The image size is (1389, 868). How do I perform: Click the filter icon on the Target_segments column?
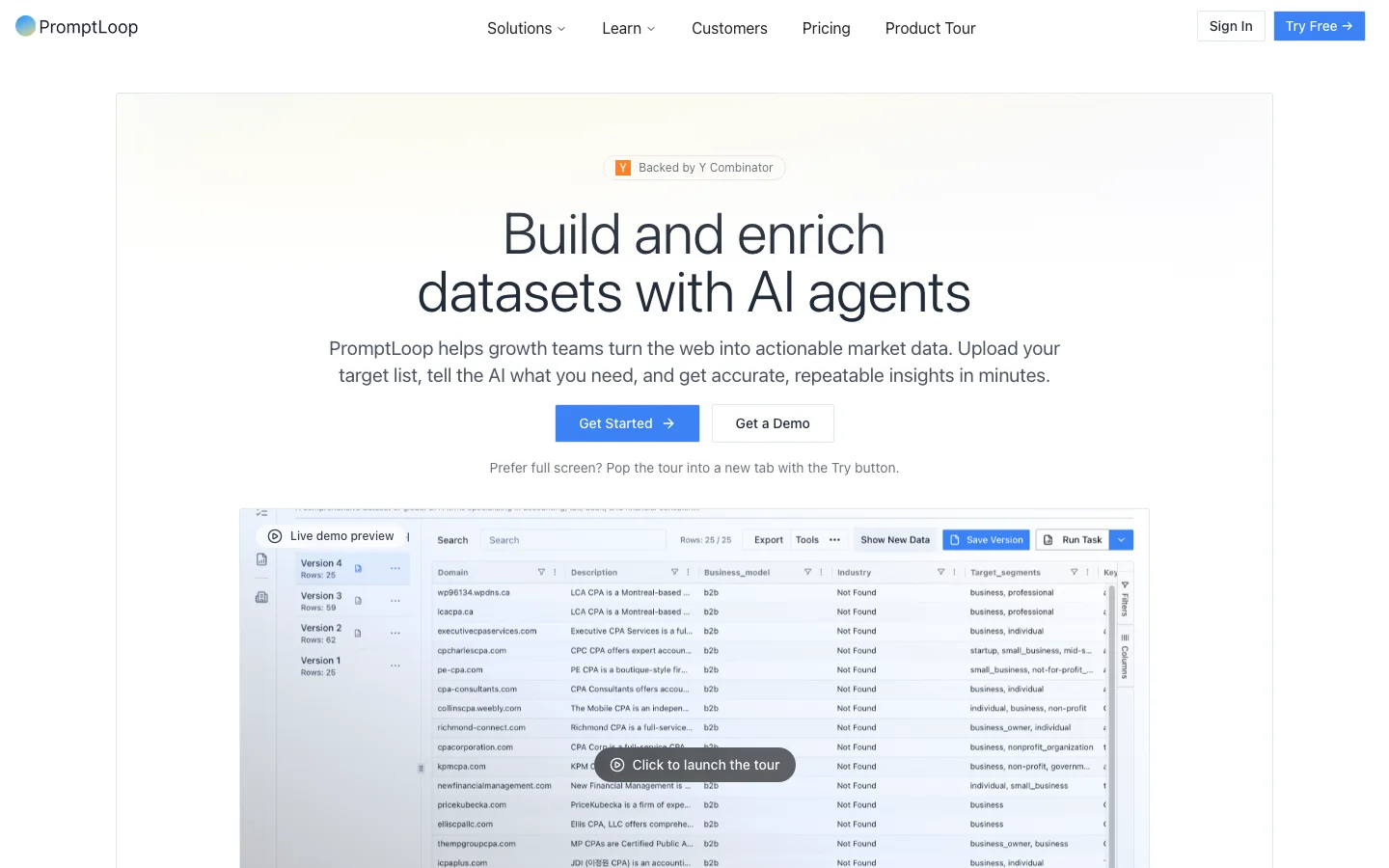tap(1074, 572)
